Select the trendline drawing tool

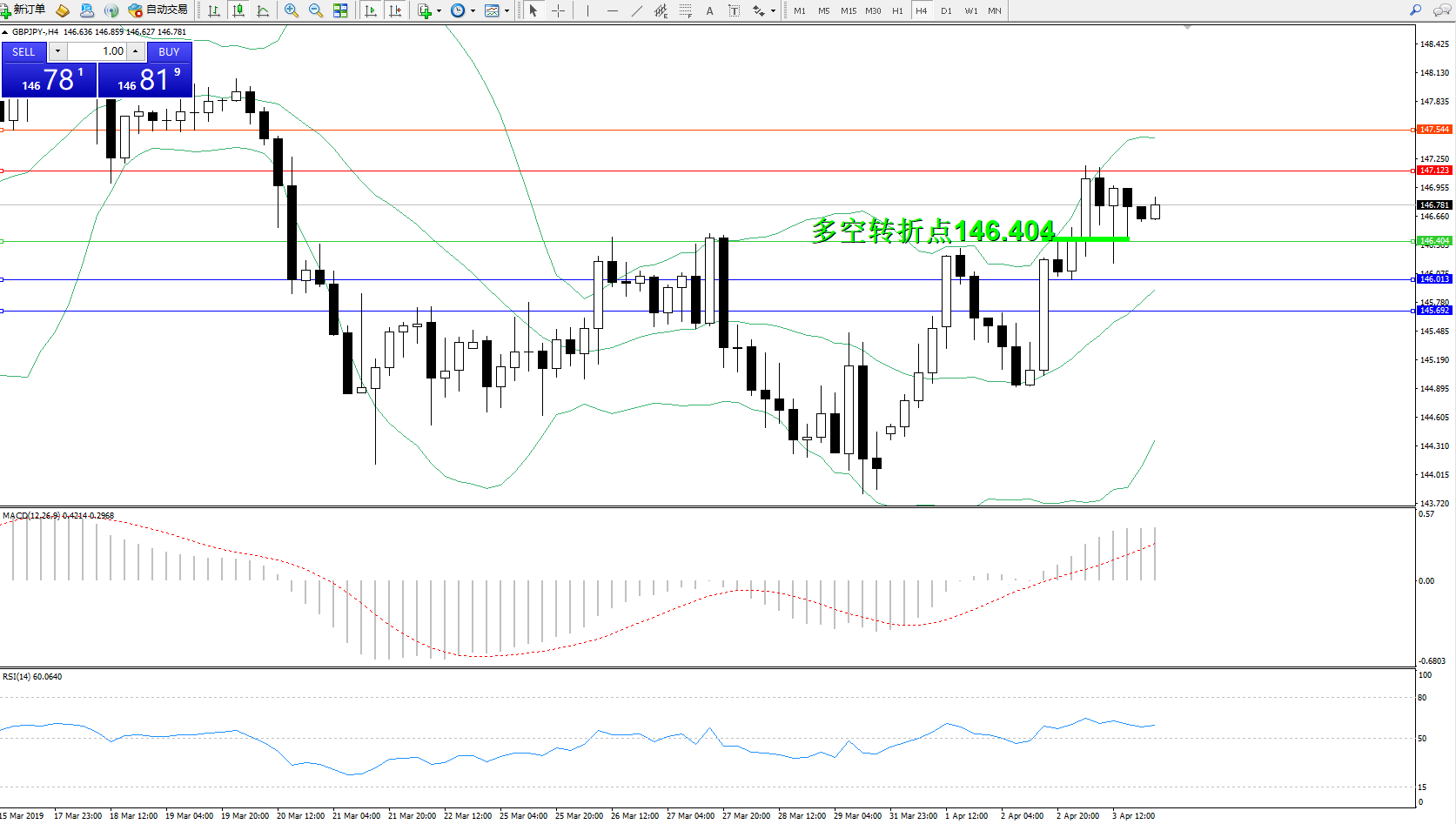coord(637,10)
